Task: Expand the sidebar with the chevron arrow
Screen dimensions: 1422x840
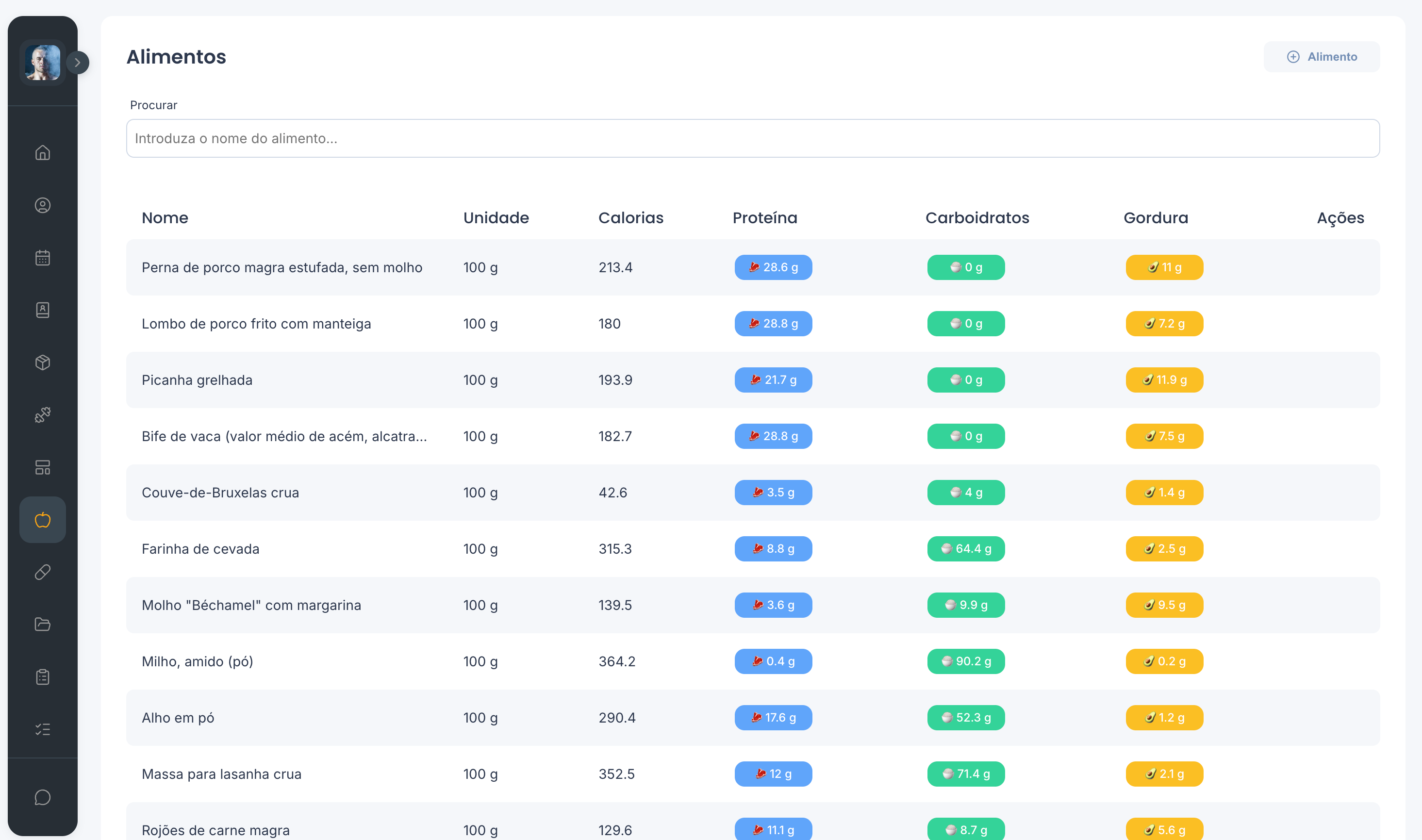Action: pos(78,62)
